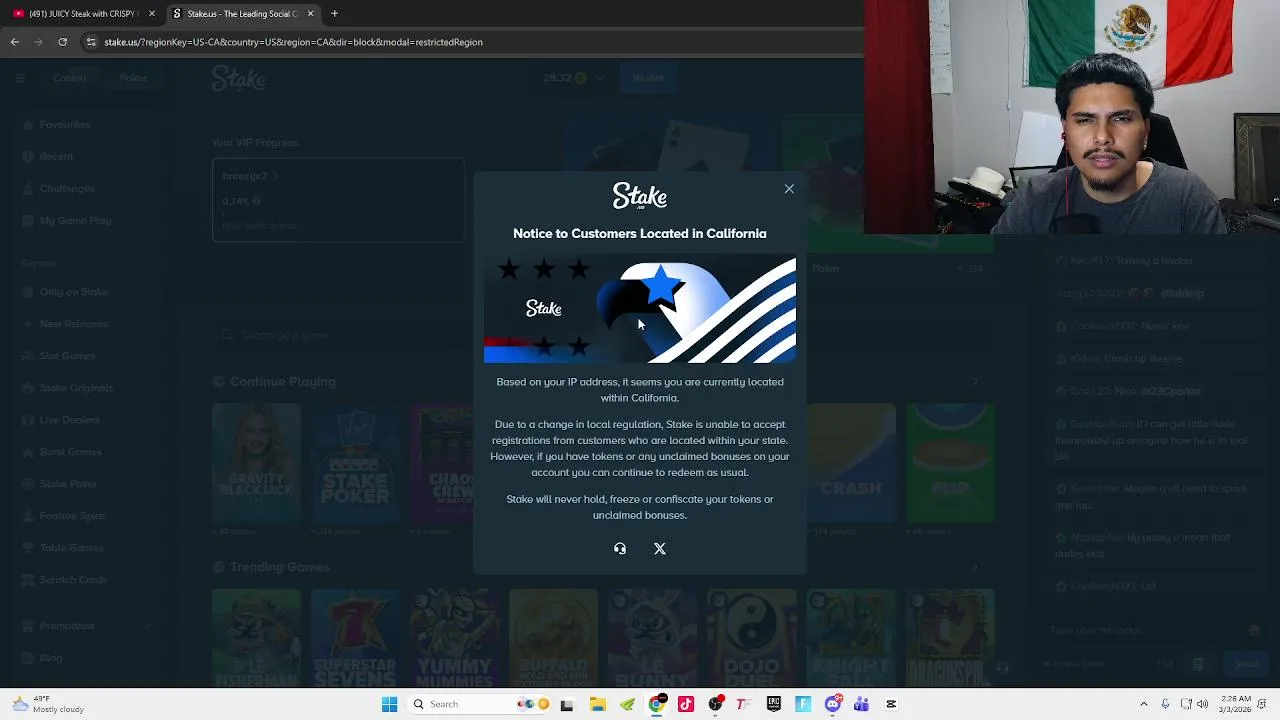Click the microphone icon in system tray
The image size is (1280, 720).
[1165, 704]
